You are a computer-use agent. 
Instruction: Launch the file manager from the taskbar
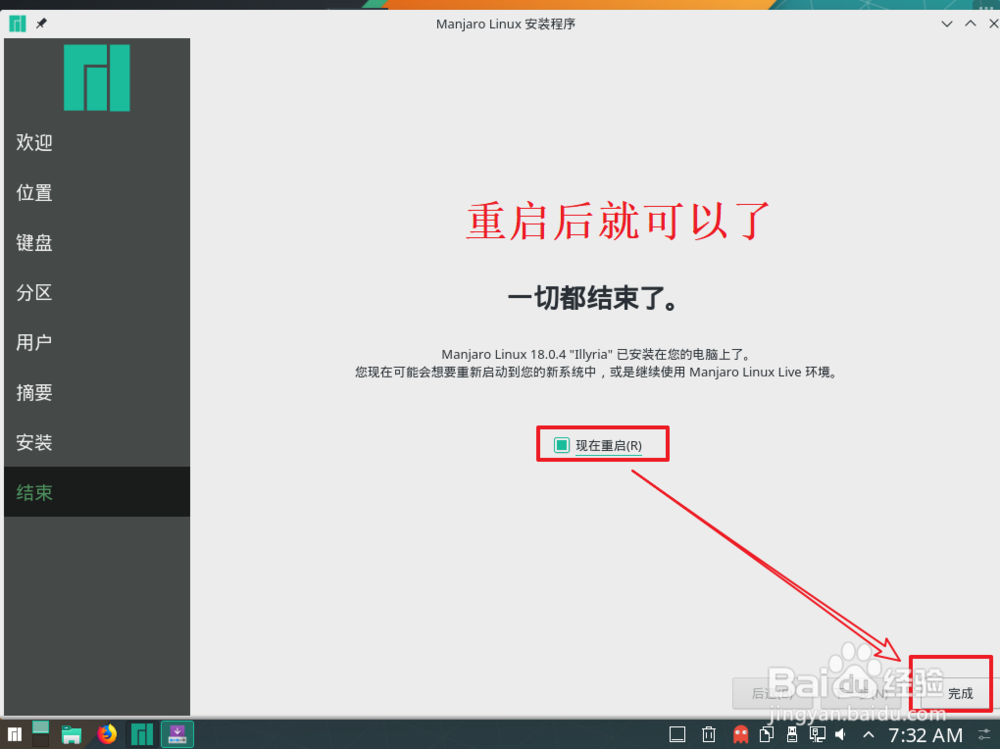71,734
